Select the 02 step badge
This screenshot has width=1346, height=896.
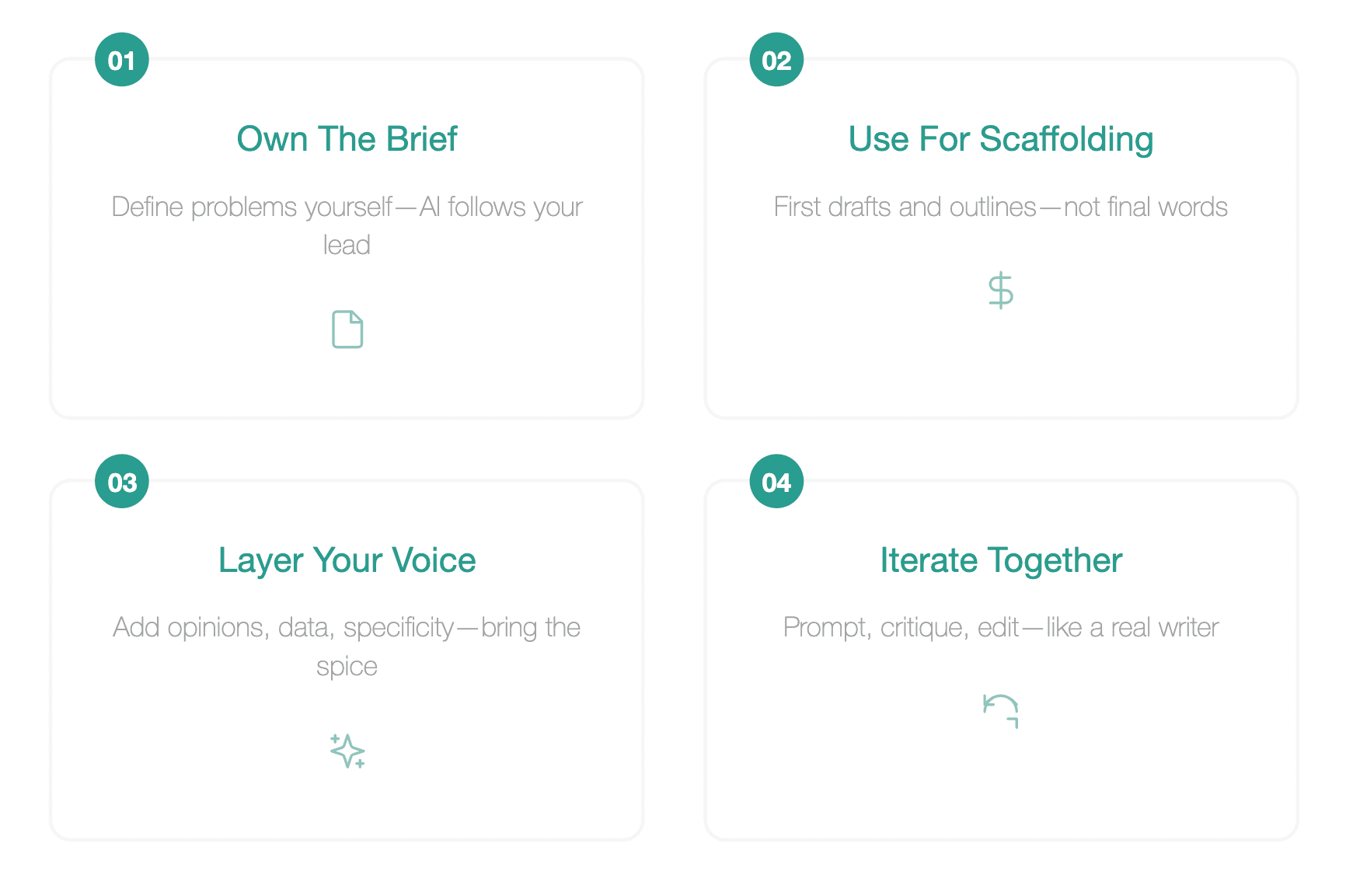(776, 60)
